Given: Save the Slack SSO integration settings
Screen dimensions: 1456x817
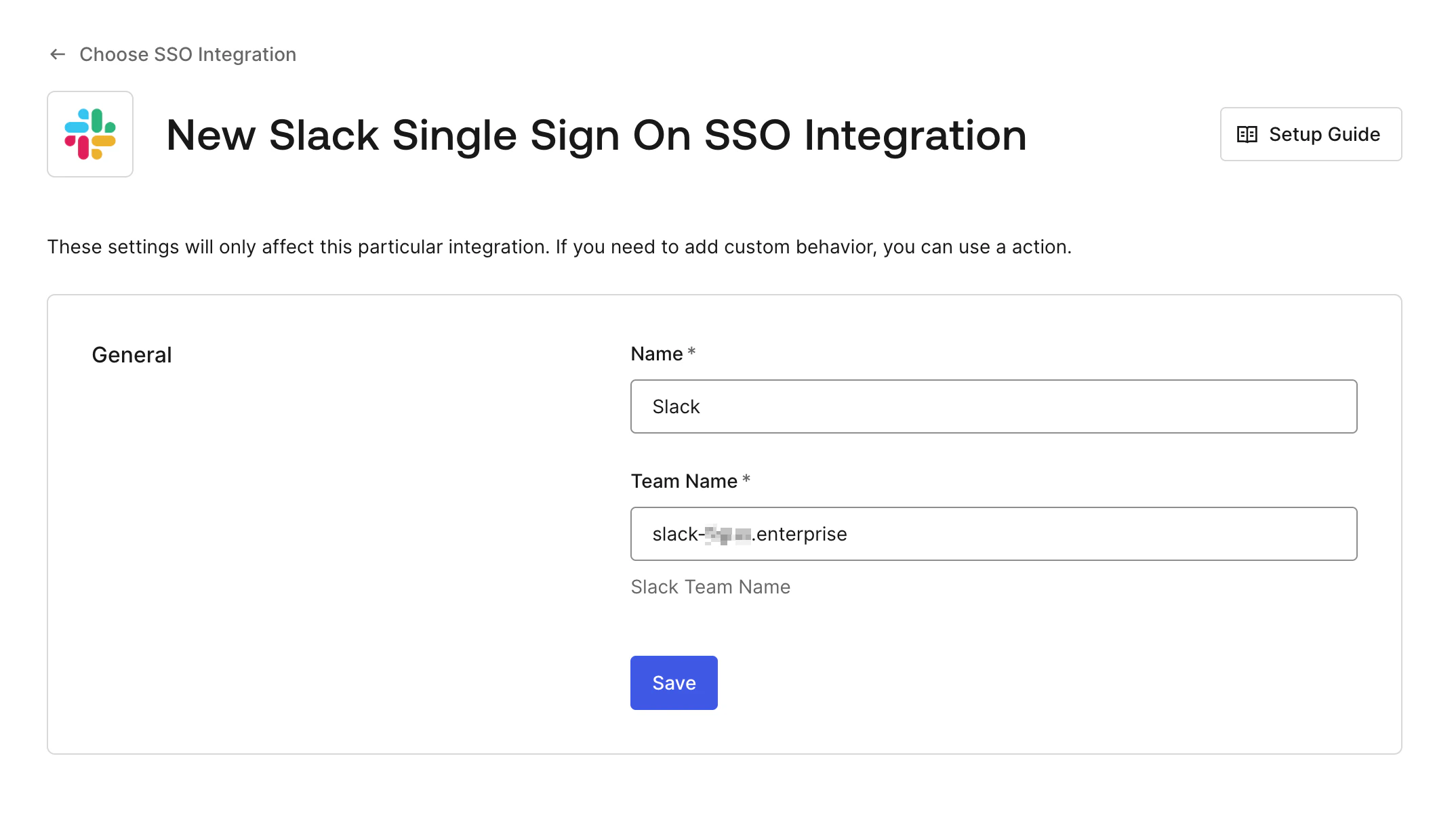Looking at the screenshot, I should 673,682.
